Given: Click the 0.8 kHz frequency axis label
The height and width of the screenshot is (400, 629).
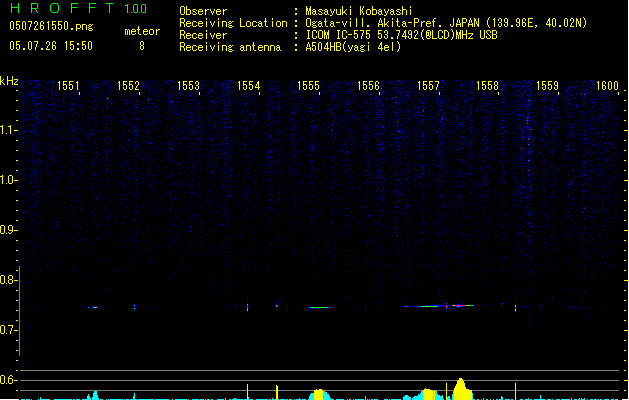Looking at the screenshot, I should [x=8, y=280].
